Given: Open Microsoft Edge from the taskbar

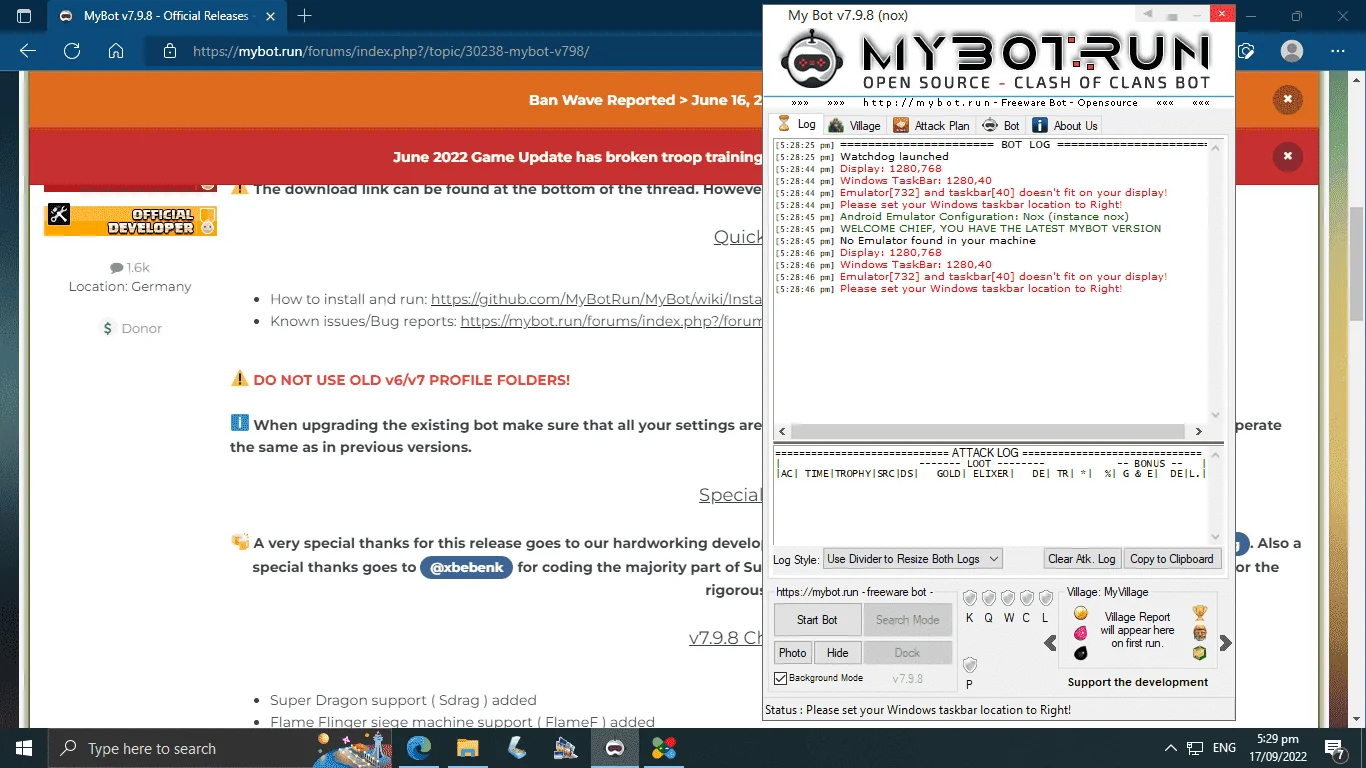Looking at the screenshot, I should (x=420, y=748).
